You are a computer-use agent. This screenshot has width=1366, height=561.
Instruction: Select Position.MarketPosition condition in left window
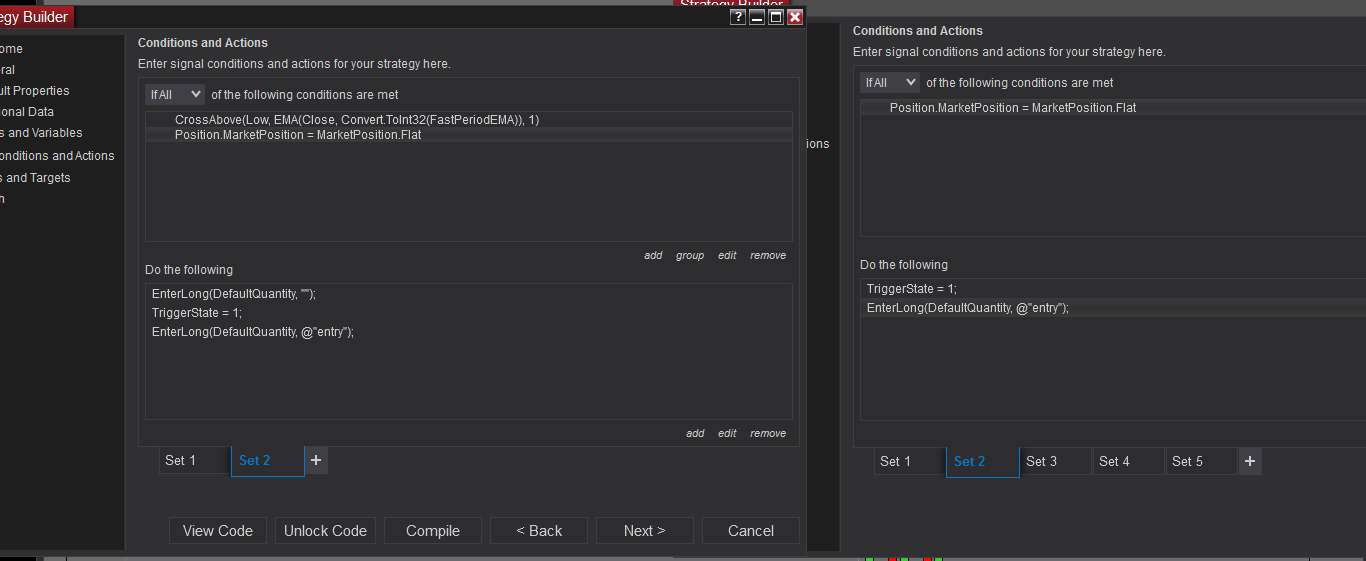point(468,135)
